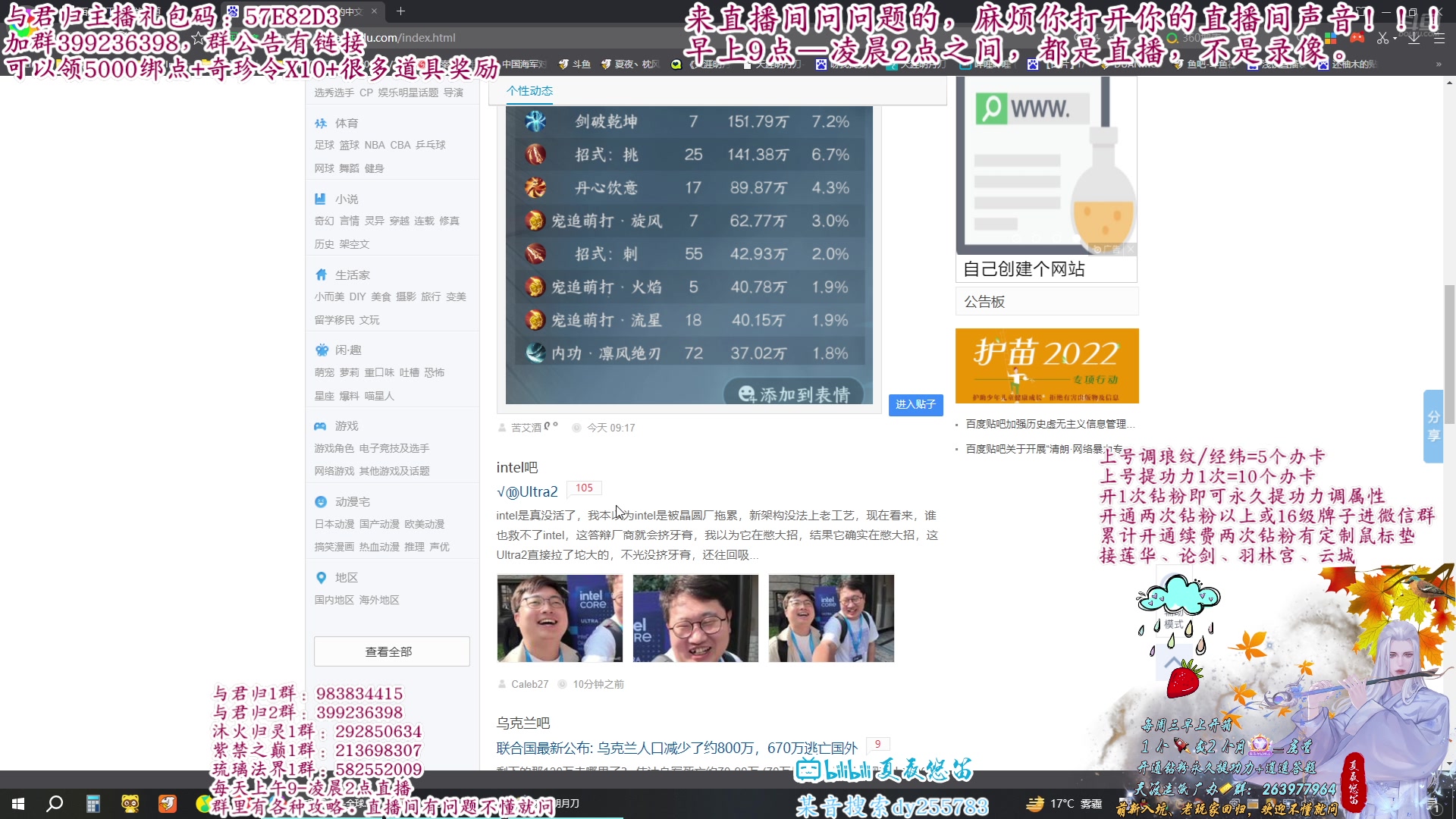Open the first Intel Core selfie thumbnail
The image size is (1456, 819).
click(x=560, y=618)
